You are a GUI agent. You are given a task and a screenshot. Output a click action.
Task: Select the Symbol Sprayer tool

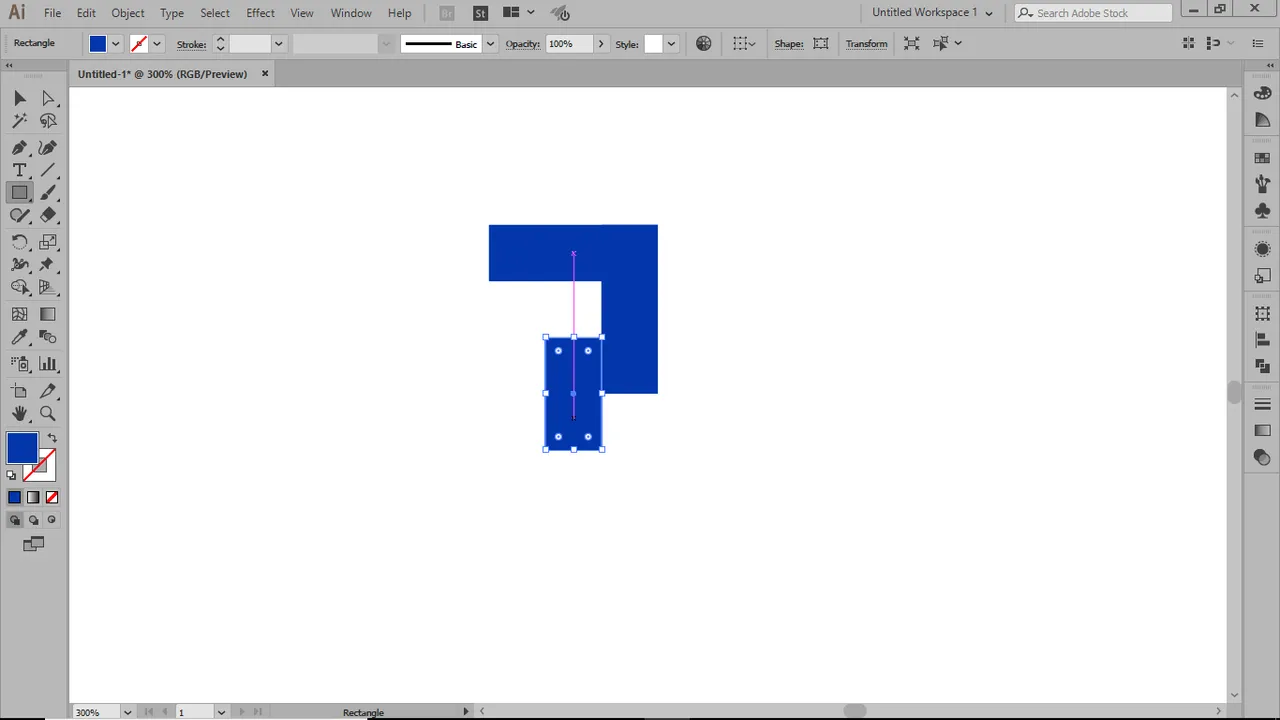pos(20,364)
